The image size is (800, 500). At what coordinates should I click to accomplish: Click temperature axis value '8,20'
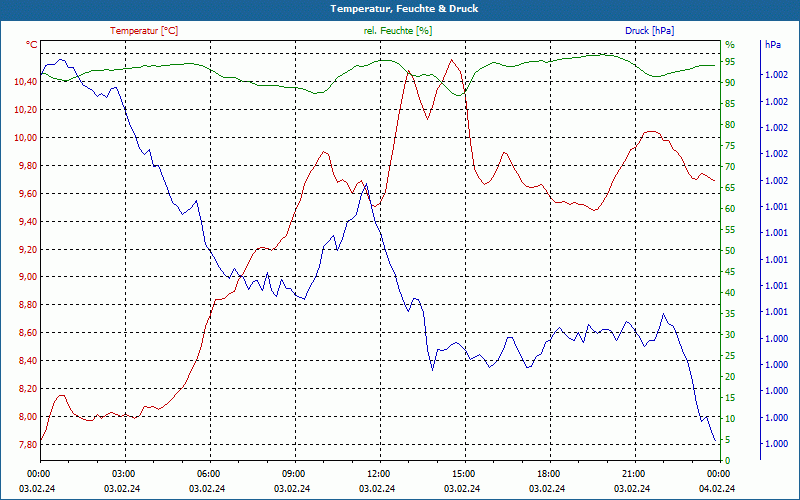[28, 389]
